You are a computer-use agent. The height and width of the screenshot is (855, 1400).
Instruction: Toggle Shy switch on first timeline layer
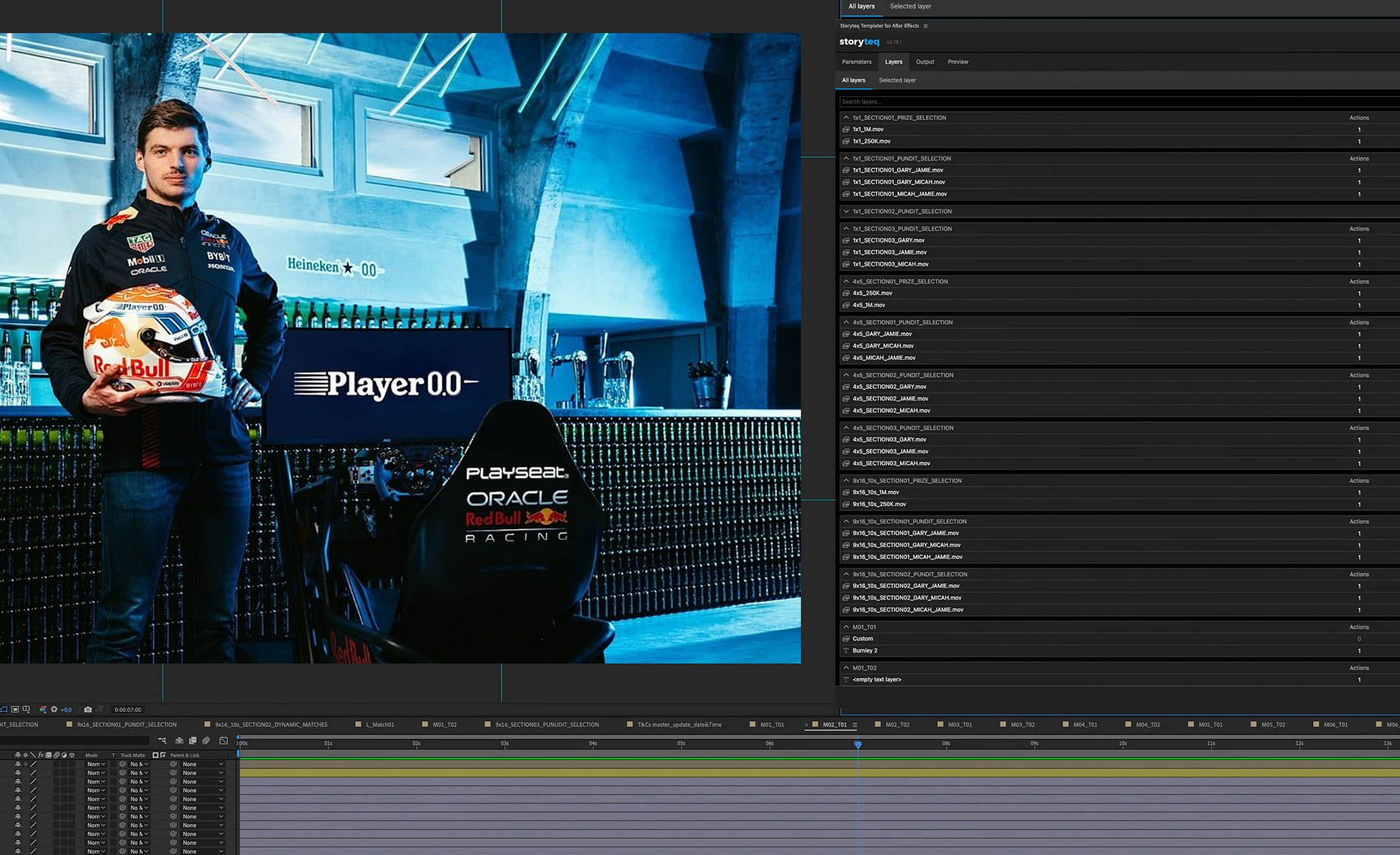18,764
